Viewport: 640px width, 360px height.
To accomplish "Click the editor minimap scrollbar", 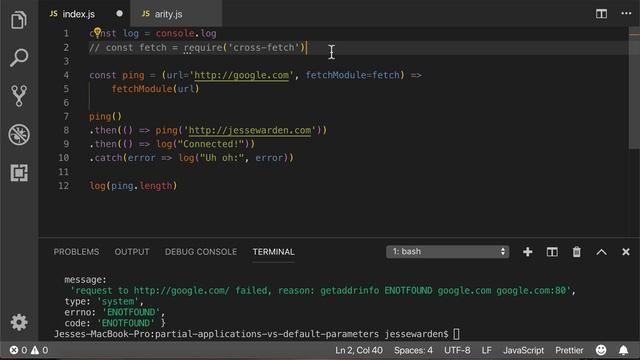I will pos(634,88).
